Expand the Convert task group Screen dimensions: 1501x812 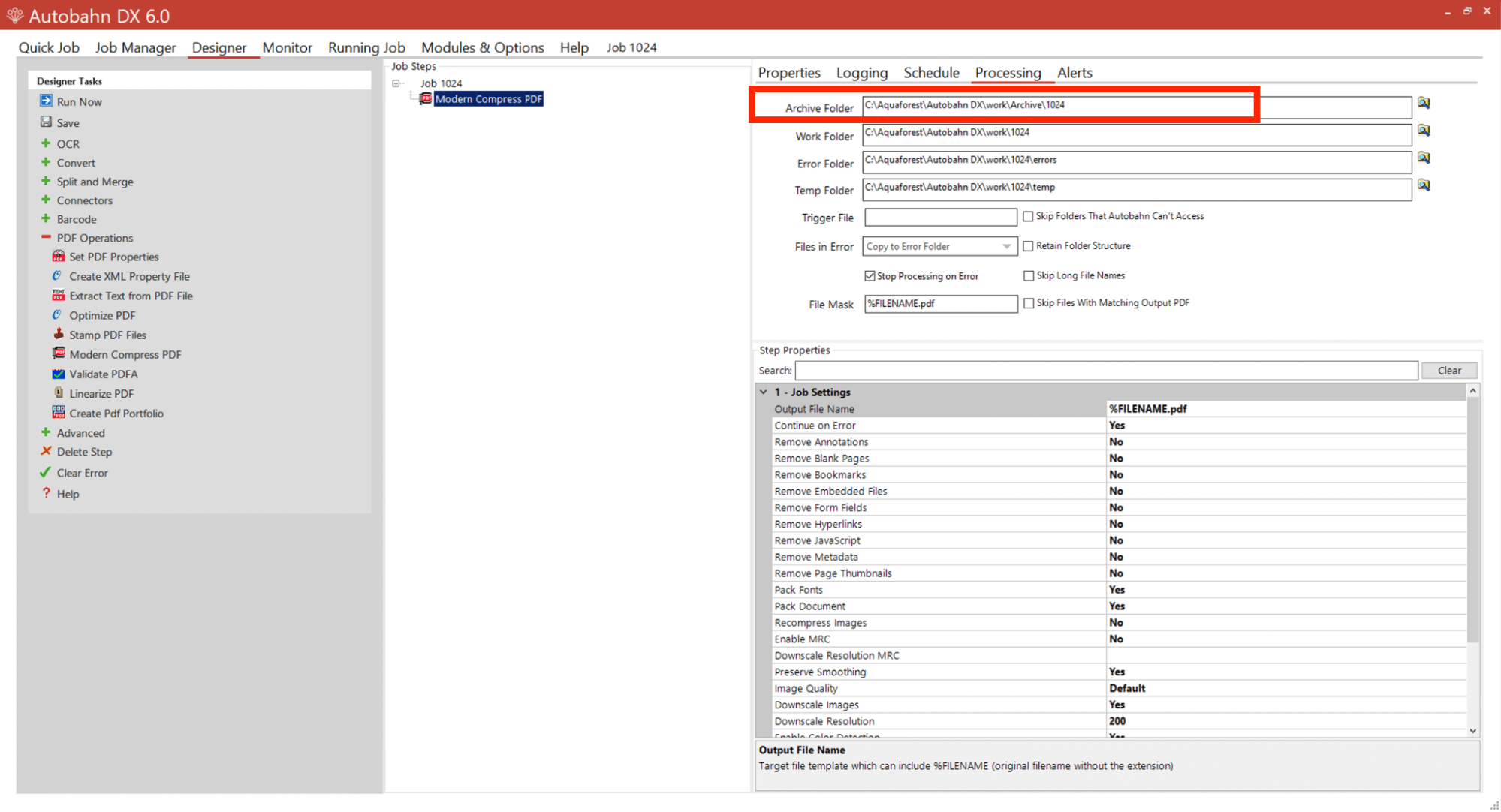click(46, 162)
